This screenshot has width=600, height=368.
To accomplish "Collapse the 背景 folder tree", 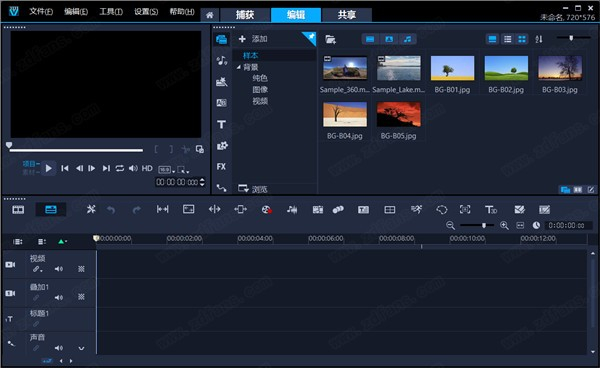I will (x=239, y=67).
